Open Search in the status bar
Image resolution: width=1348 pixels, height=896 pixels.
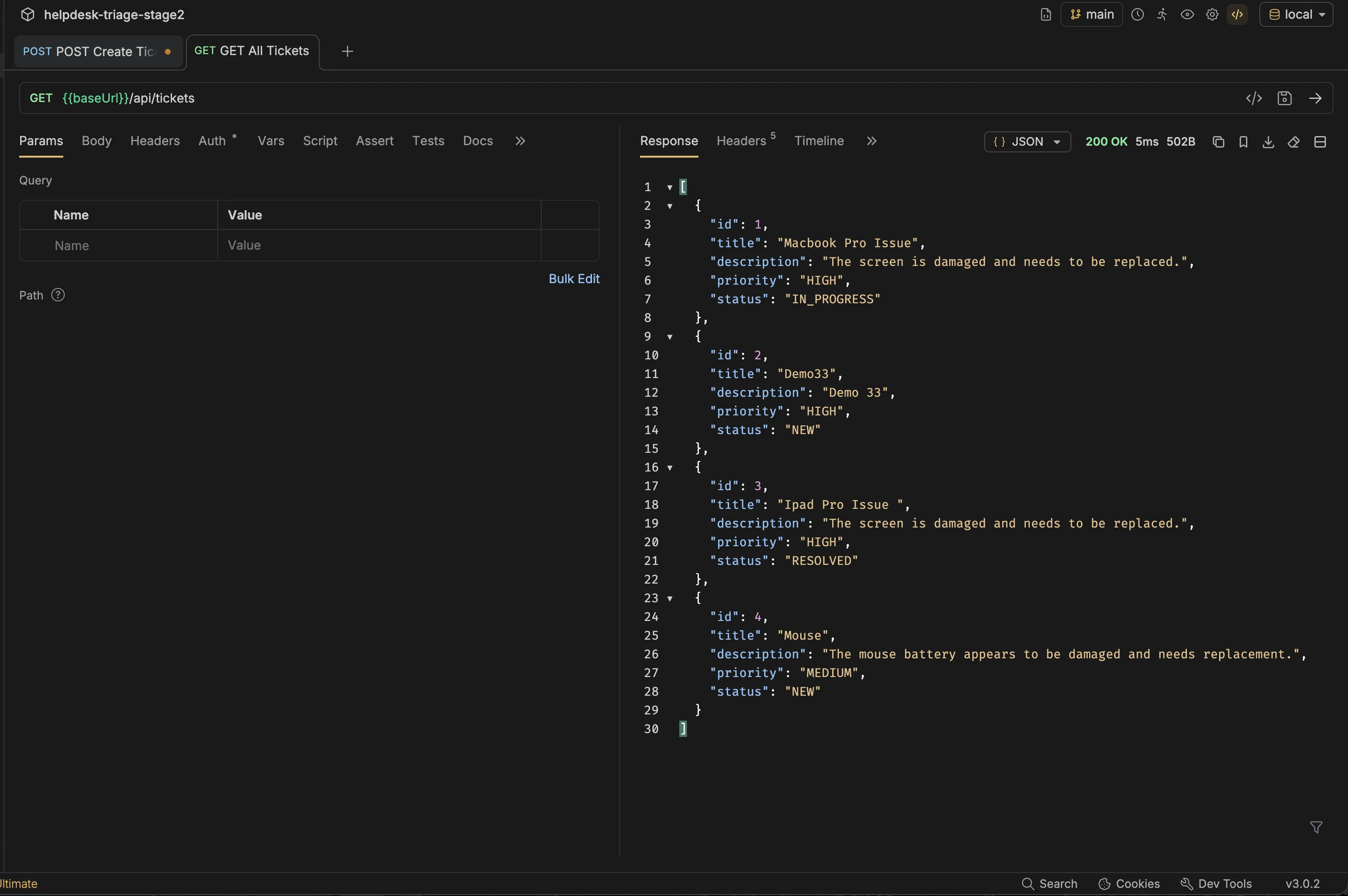tap(1049, 884)
